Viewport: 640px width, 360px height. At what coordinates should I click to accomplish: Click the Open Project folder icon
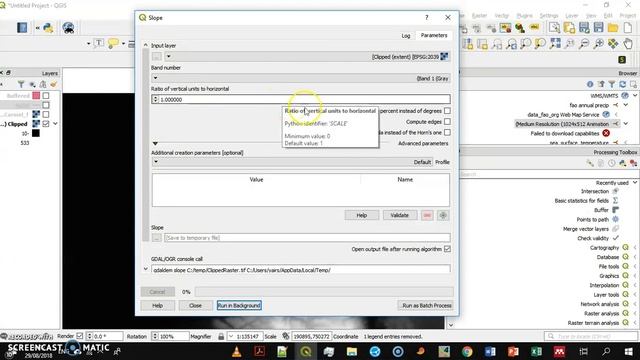click(x=613, y=28)
